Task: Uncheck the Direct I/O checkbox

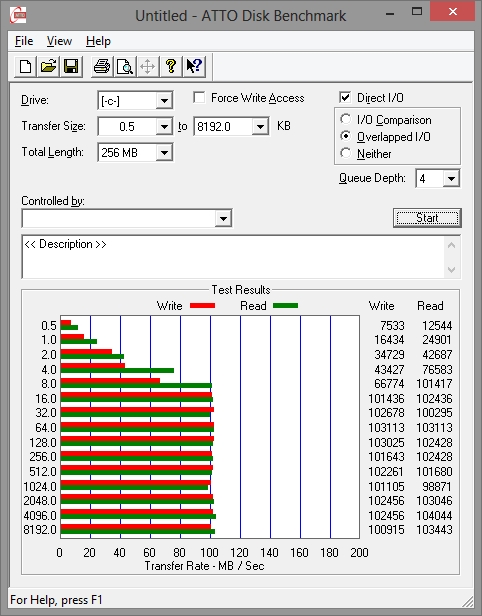Action: click(x=345, y=97)
